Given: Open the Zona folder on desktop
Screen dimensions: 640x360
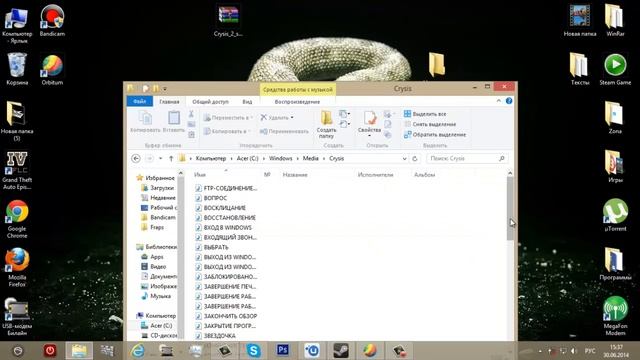Looking at the screenshot, I should (x=615, y=118).
